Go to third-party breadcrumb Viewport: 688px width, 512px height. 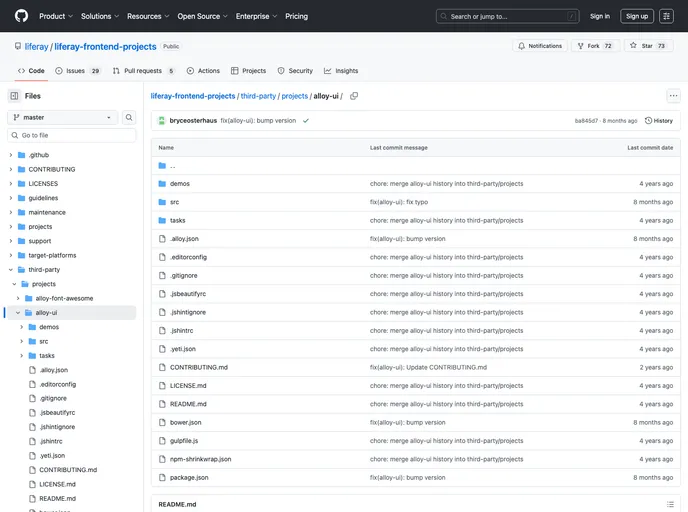tap(258, 96)
